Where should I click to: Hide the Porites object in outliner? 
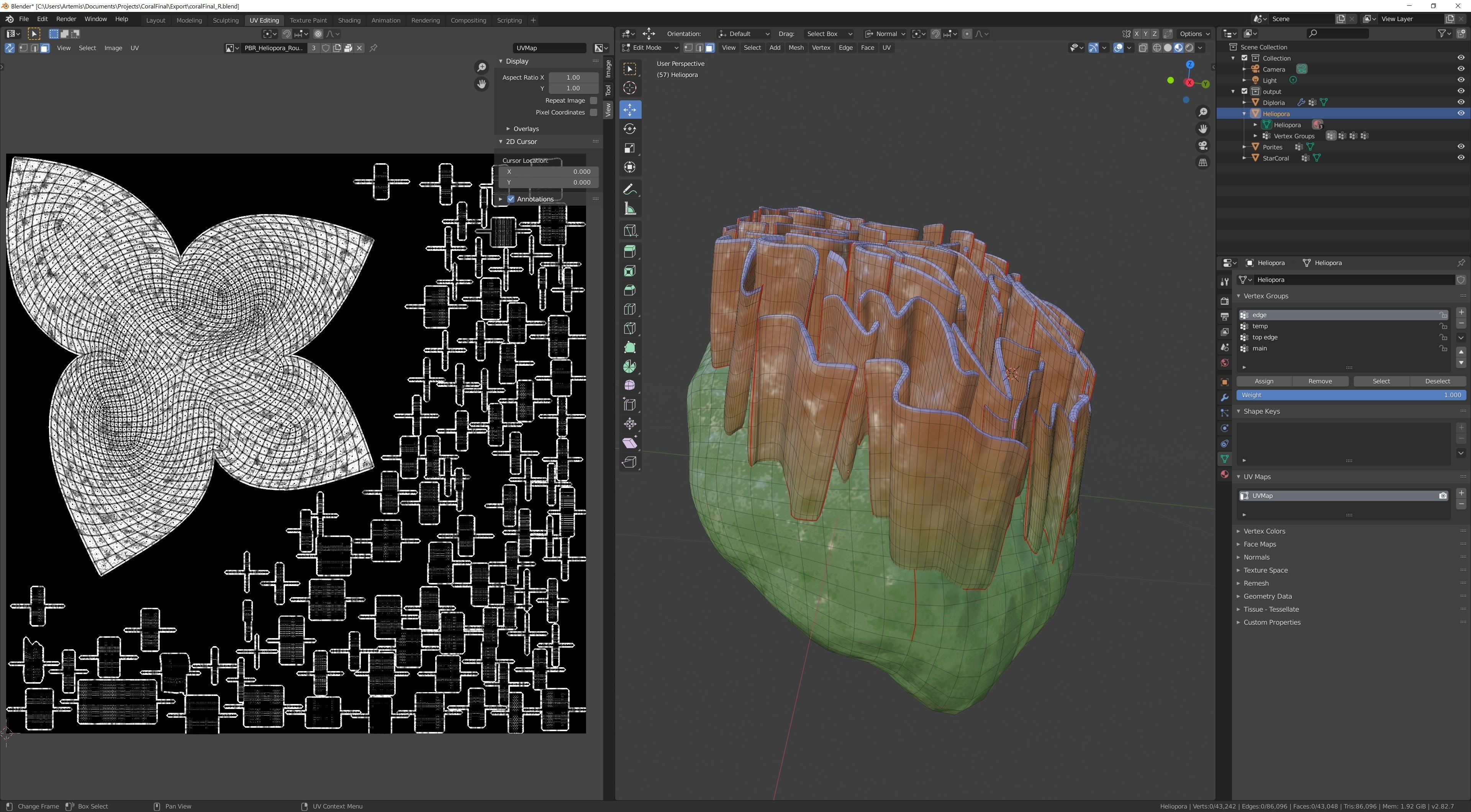[1461, 147]
